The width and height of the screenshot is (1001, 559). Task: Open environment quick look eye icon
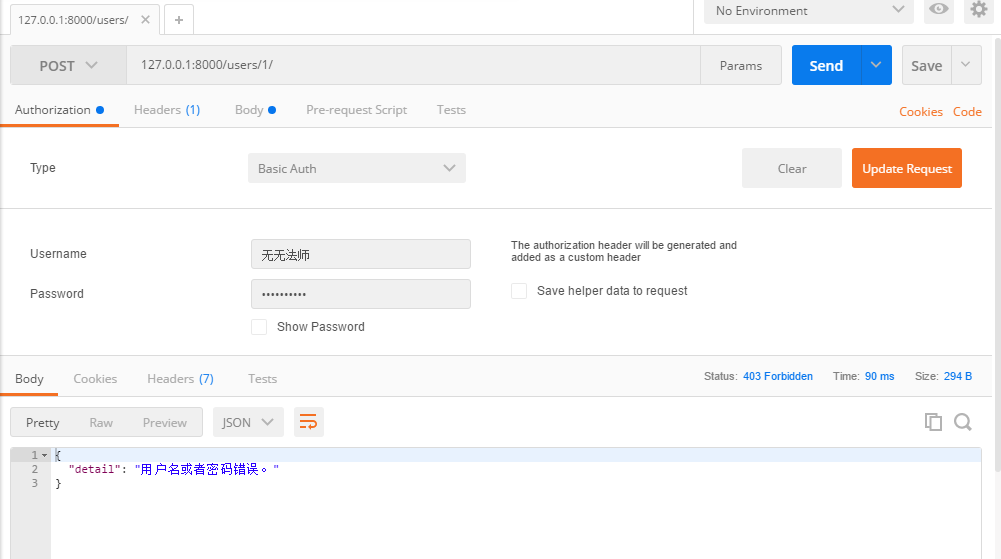point(938,10)
